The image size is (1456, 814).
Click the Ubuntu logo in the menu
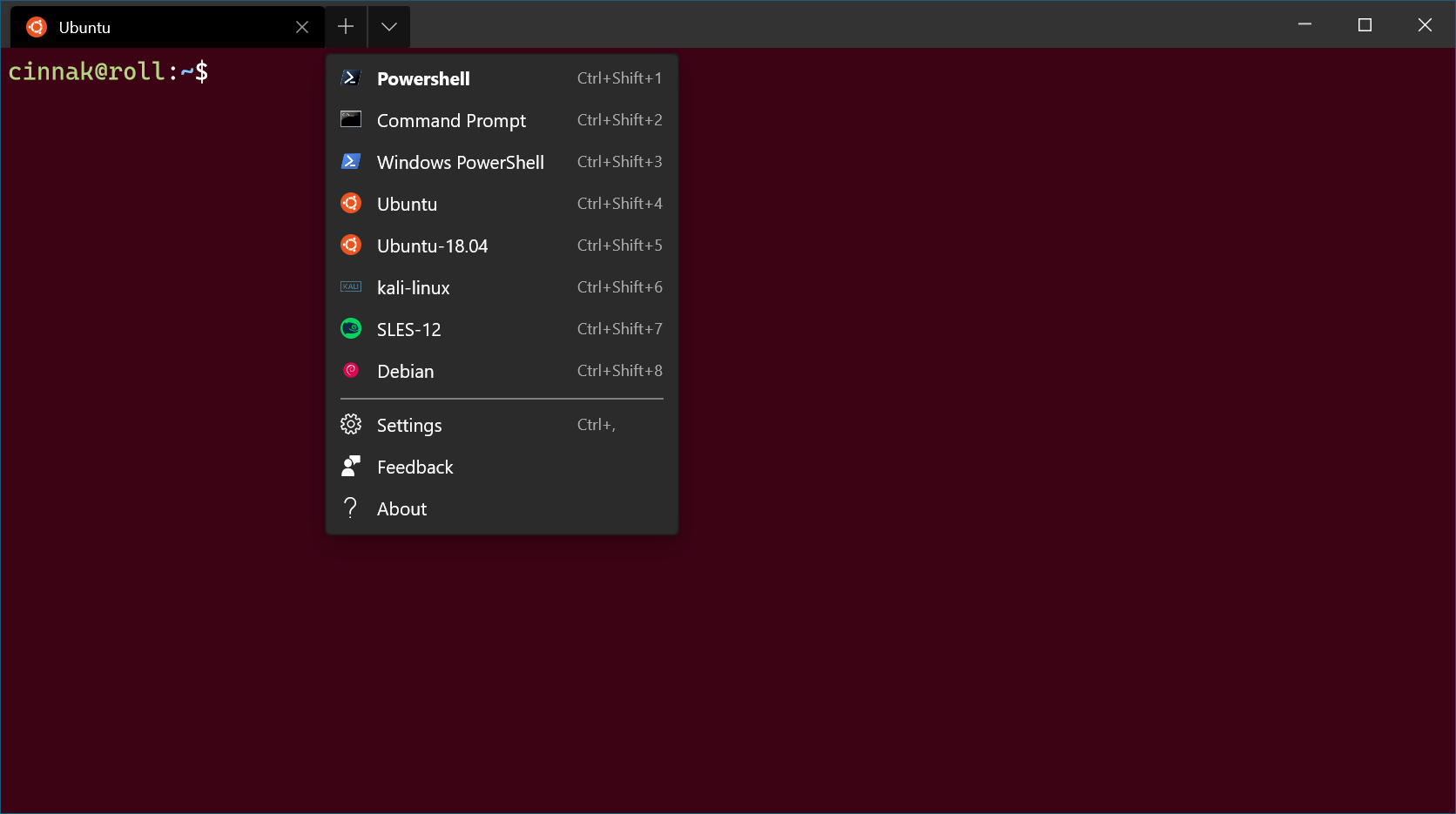coord(351,203)
